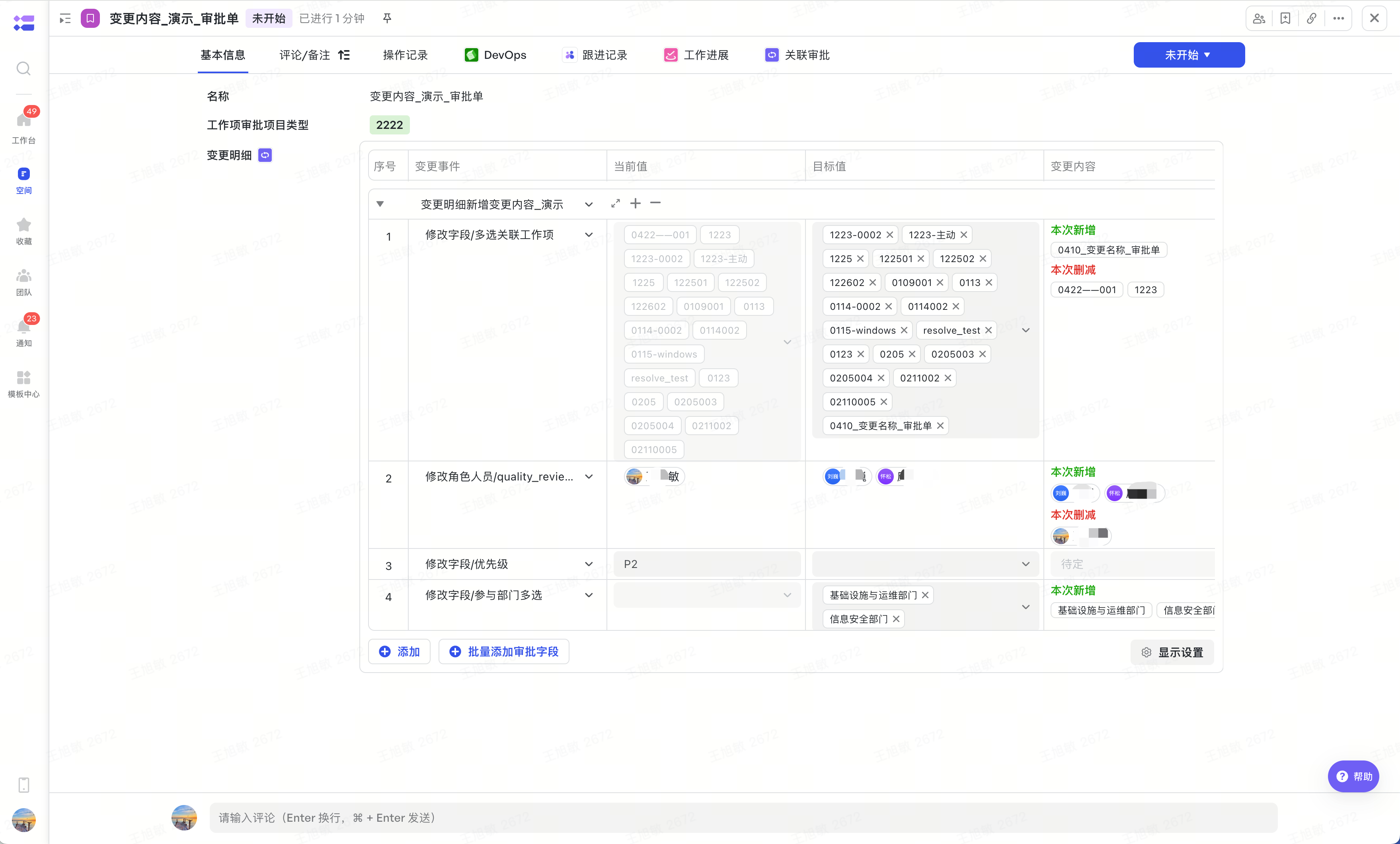This screenshot has width=1400, height=844.
Task: Expand the department target value dropdown
Action: click(x=1026, y=607)
